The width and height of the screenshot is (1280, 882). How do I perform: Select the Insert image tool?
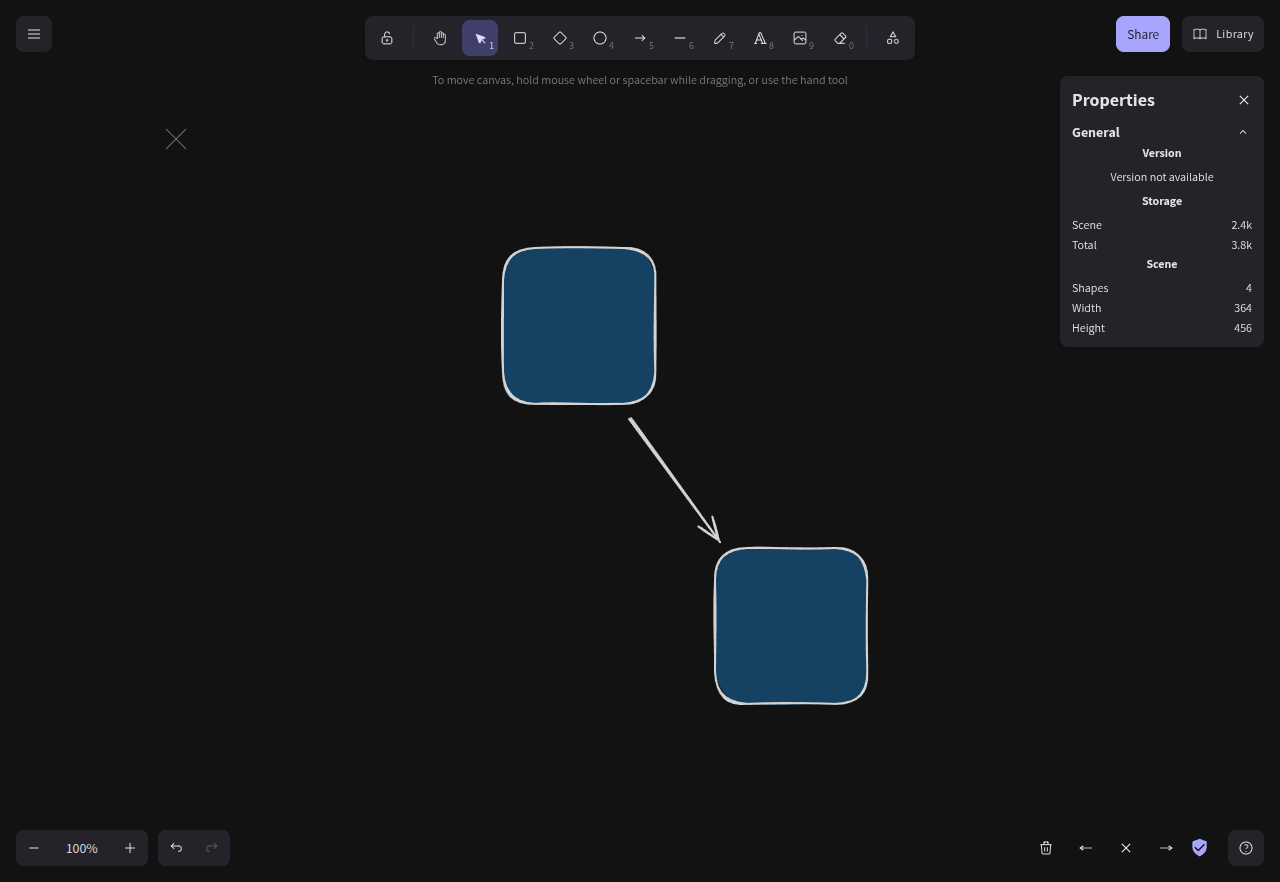[x=800, y=38]
